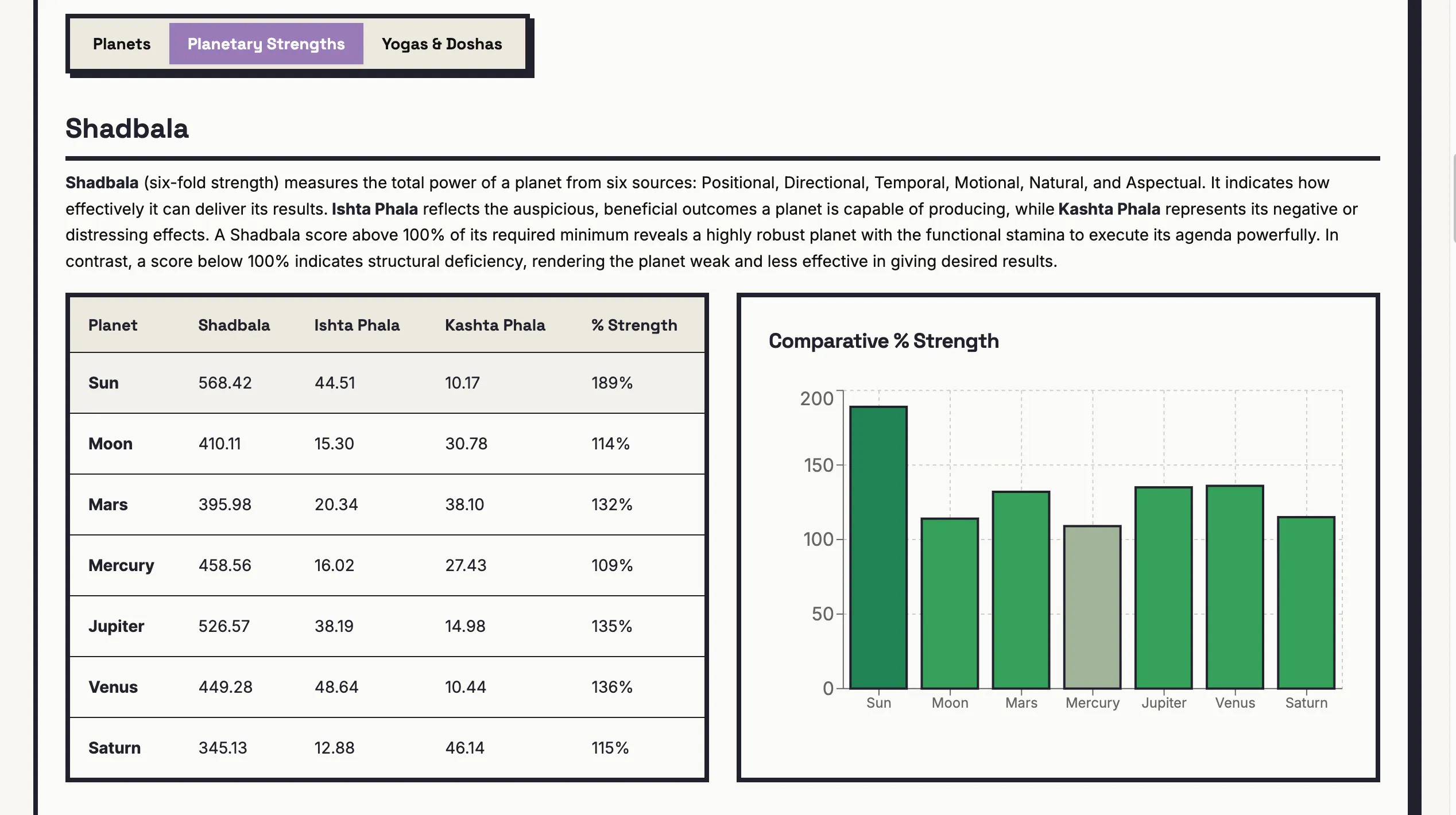The width and height of the screenshot is (1456, 815).
Task: Click the page scrollbar thumb
Action: (1454, 198)
